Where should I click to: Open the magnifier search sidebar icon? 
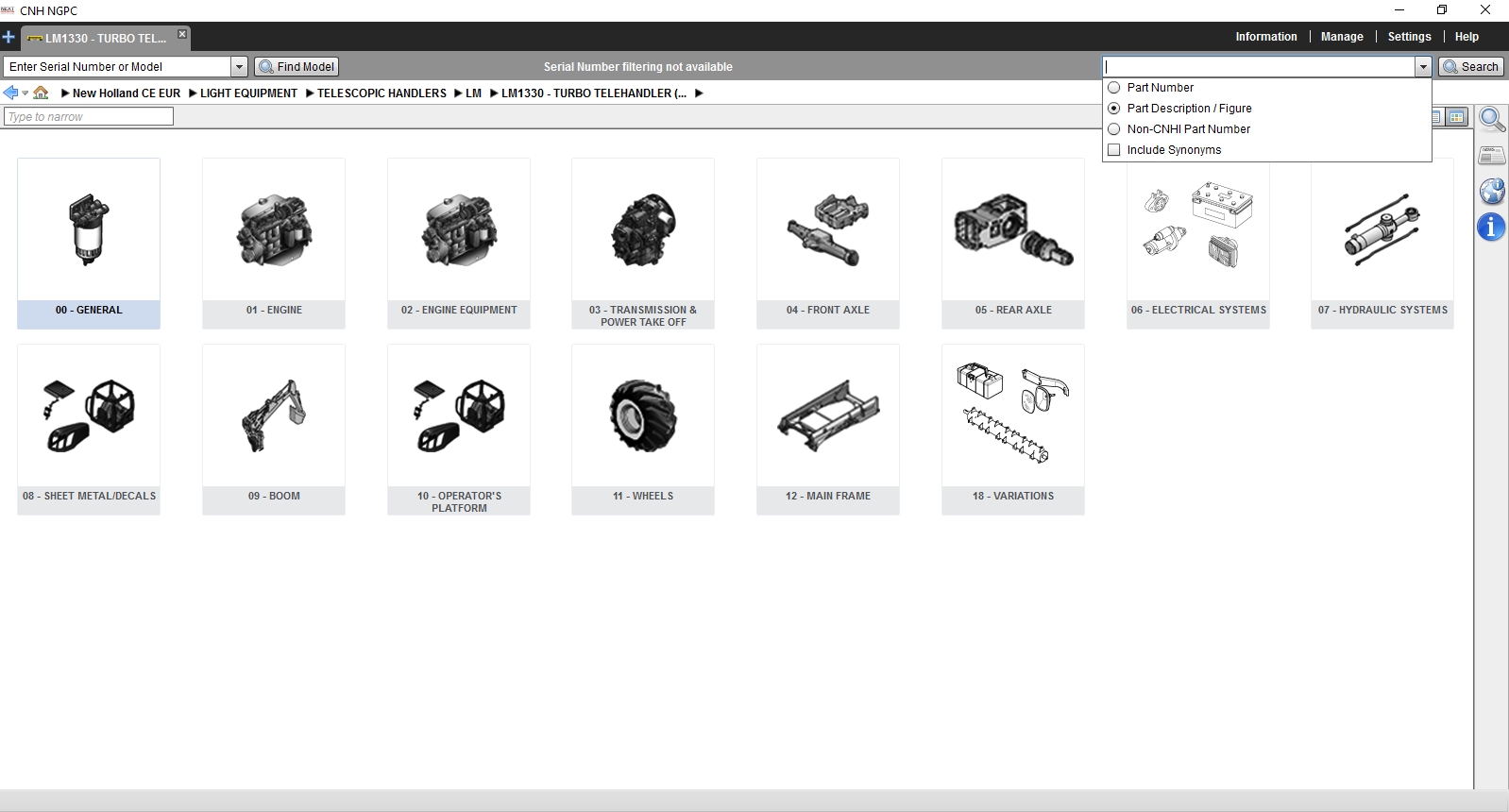[x=1492, y=120]
